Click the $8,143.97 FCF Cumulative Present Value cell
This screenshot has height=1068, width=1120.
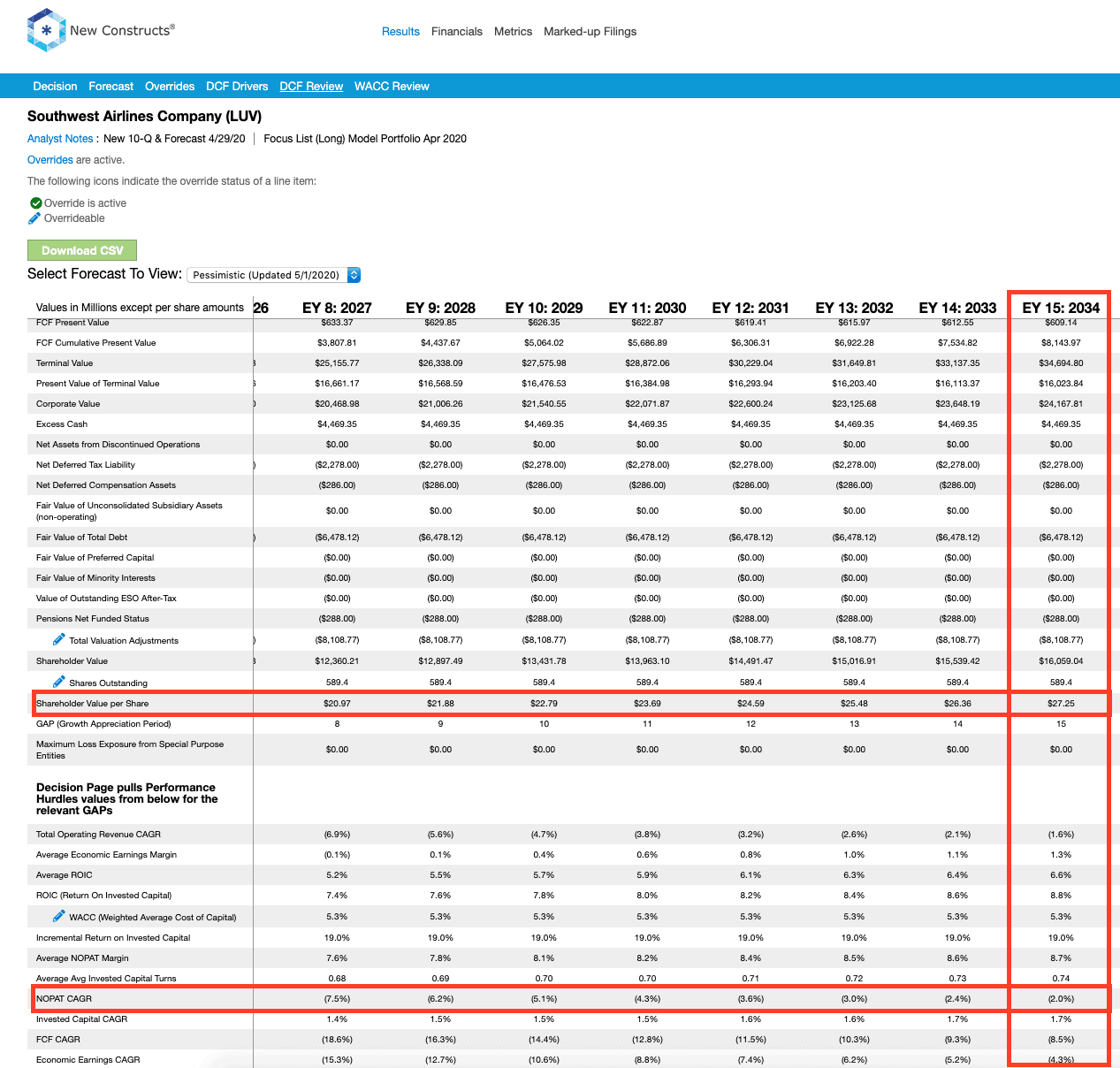pos(1061,343)
